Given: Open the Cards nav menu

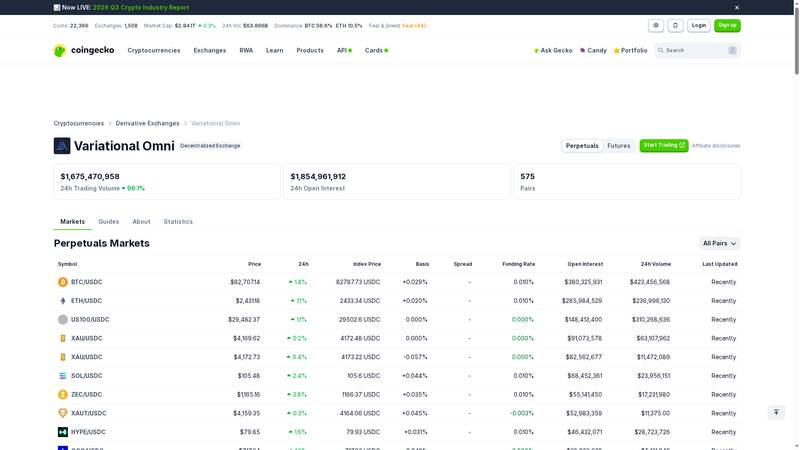Looking at the screenshot, I should click(376, 51).
